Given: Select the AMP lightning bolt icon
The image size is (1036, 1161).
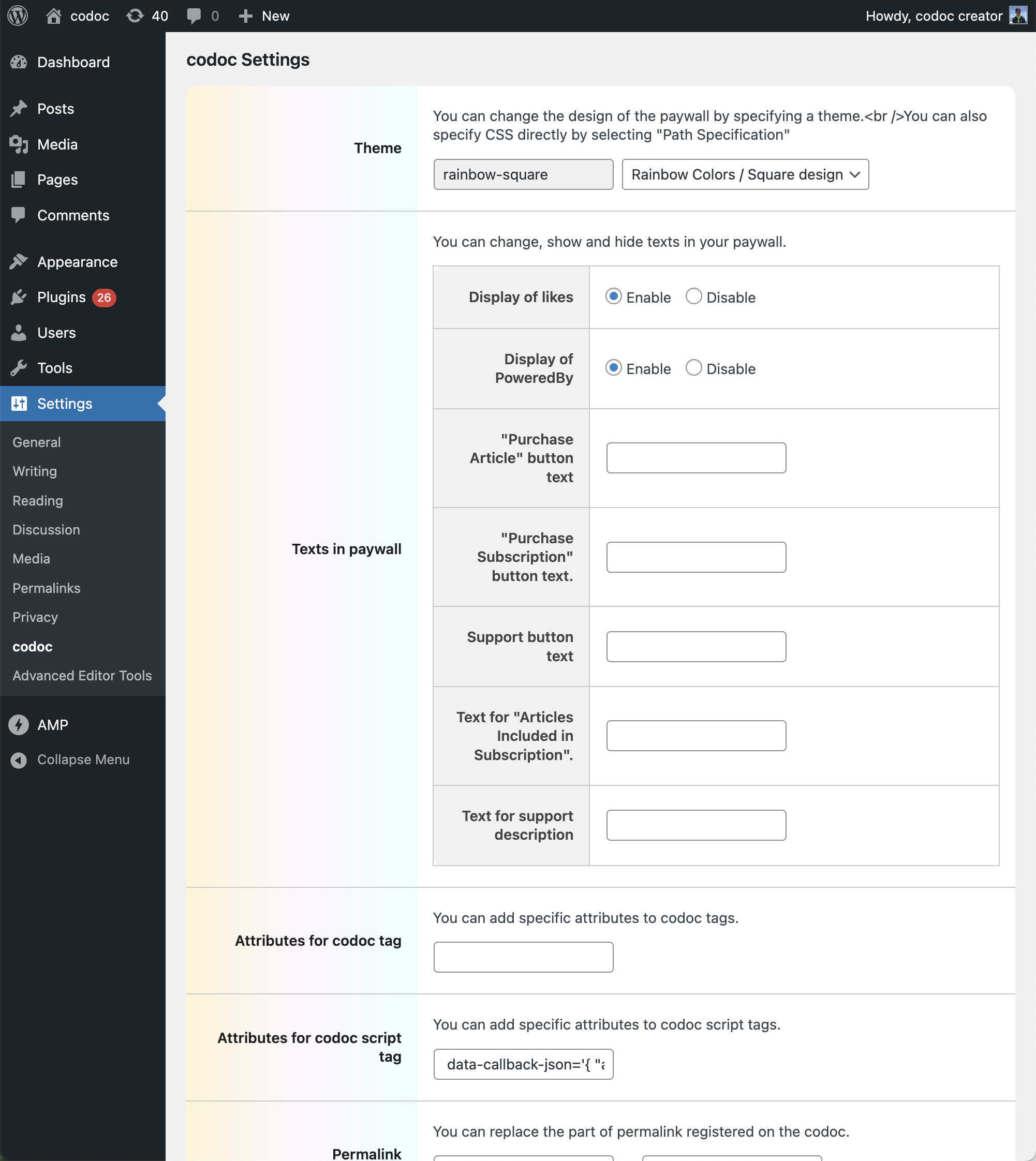Looking at the screenshot, I should coord(18,724).
